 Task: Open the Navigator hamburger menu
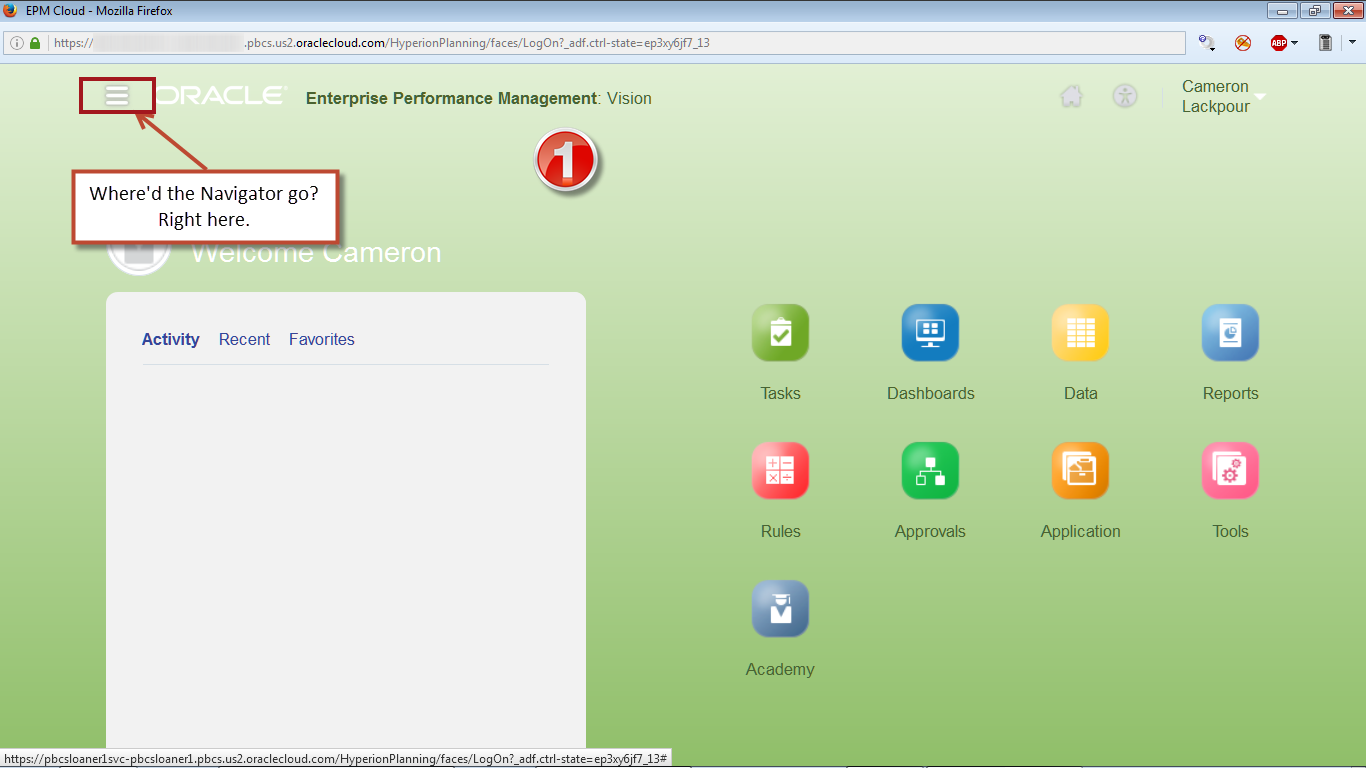pyautogui.click(x=117, y=95)
